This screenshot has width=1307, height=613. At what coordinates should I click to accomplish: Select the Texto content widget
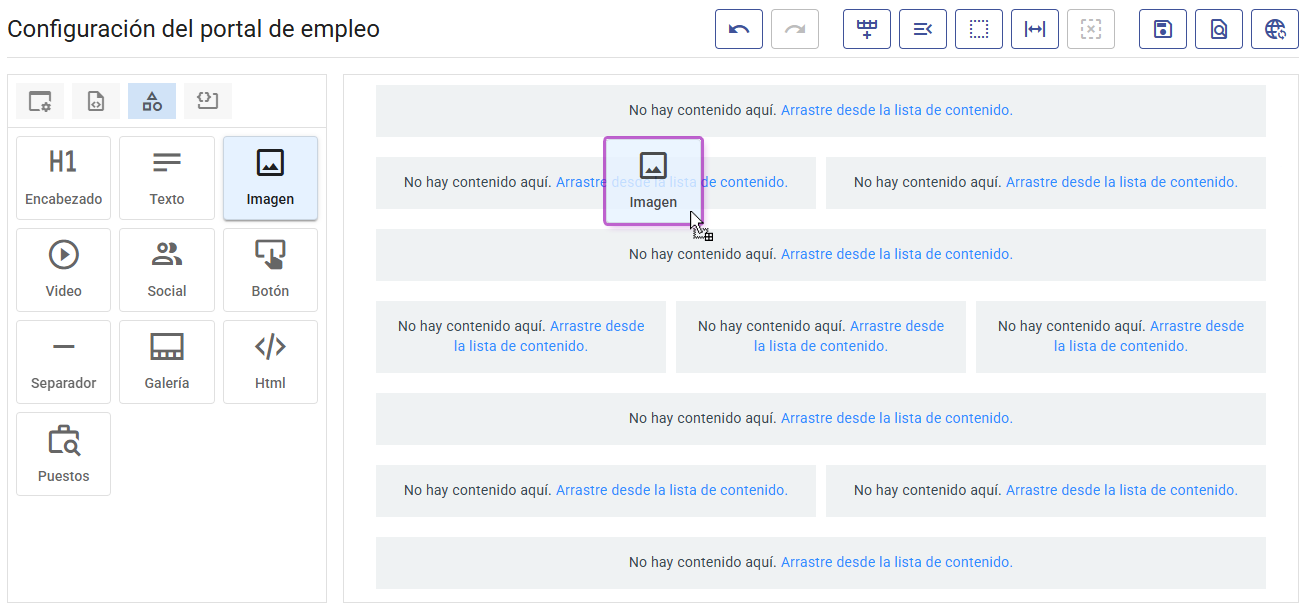tap(166, 177)
